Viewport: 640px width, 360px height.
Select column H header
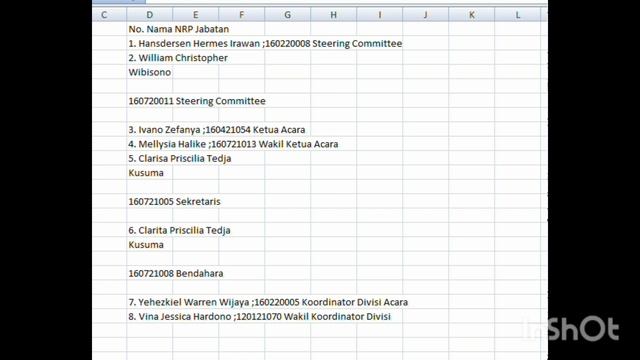pyautogui.click(x=333, y=15)
